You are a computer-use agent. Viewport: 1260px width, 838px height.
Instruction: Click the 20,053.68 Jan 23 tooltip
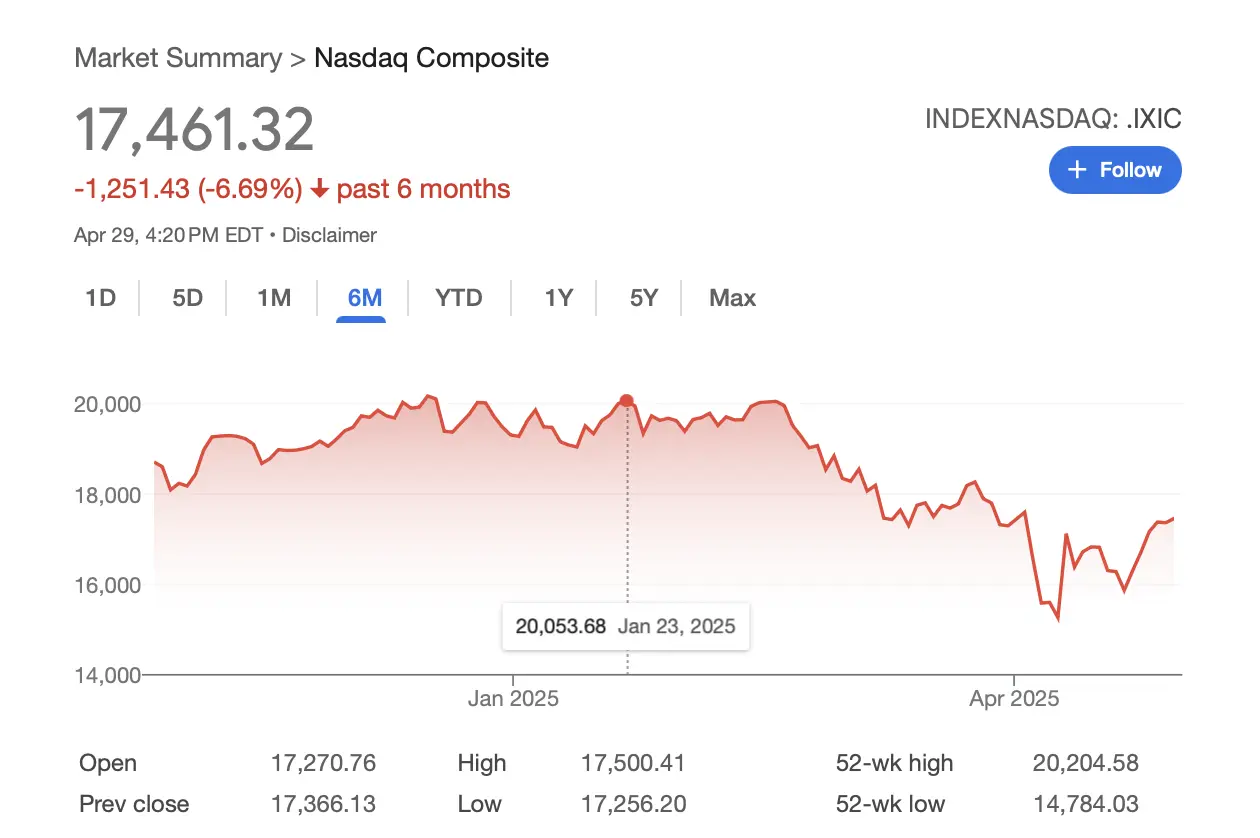click(625, 627)
